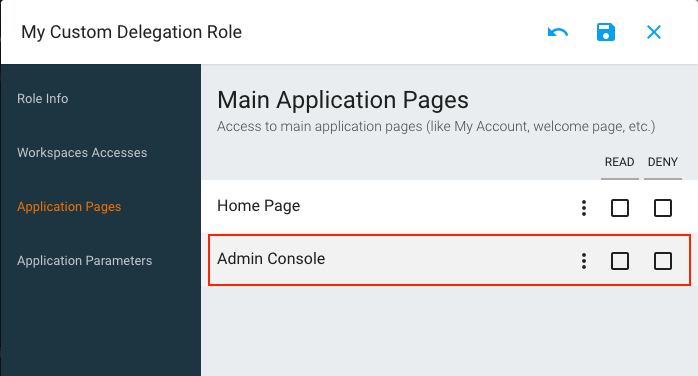Screen dimensions: 698x376
Task: Click the DENY column header
Action: coord(662,162)
